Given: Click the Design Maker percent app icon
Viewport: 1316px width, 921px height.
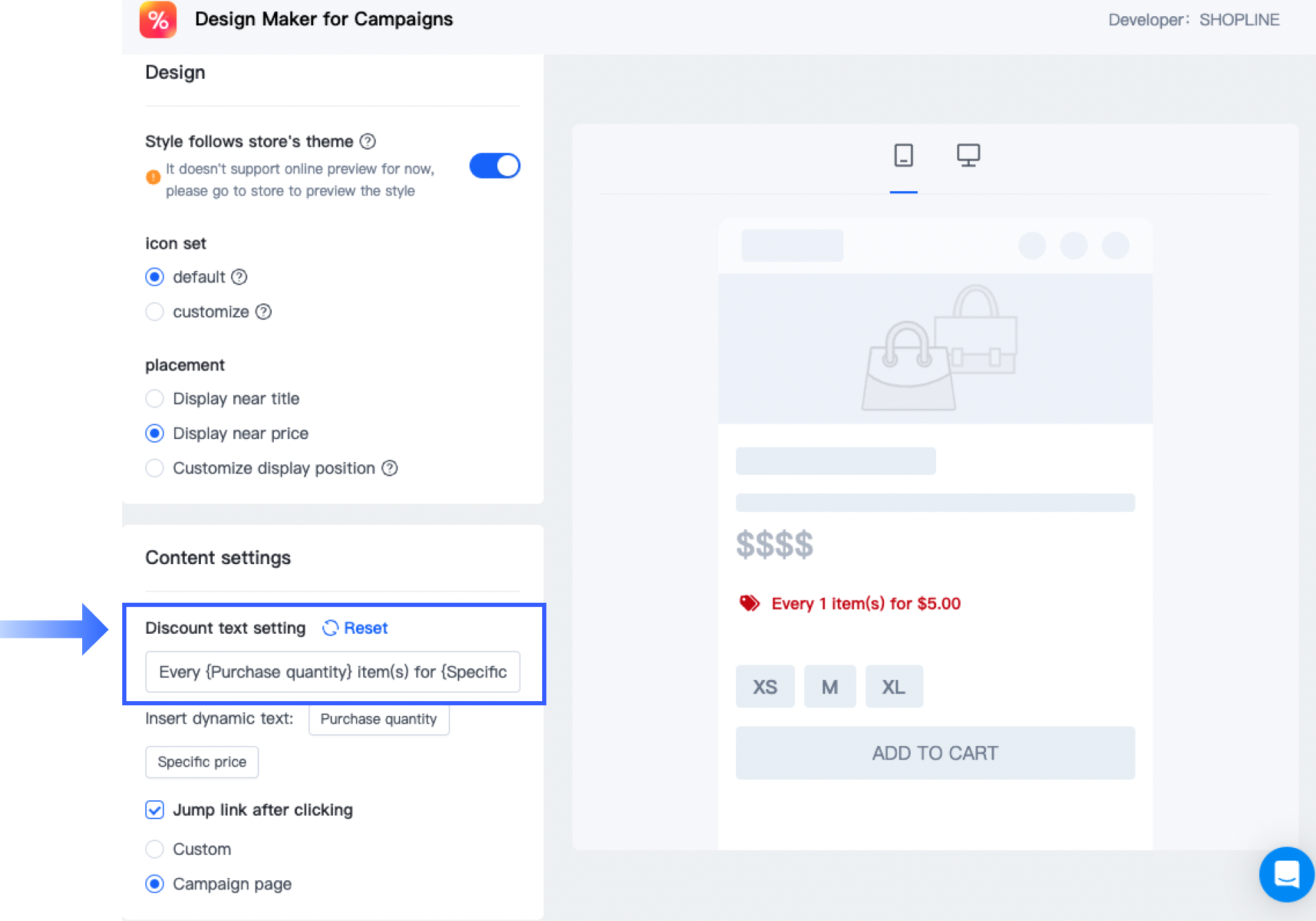Looking at the screenshot, I should [158, 20].
